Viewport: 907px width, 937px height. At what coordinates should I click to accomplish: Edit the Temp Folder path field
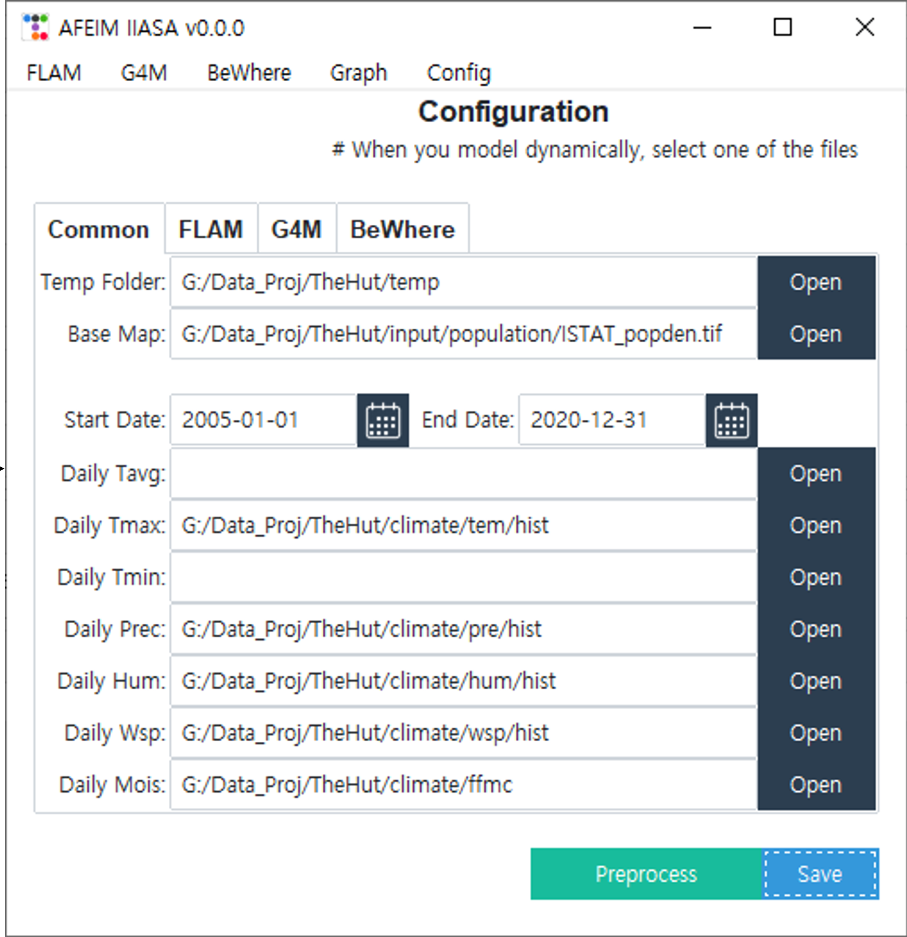click(464, 282)
